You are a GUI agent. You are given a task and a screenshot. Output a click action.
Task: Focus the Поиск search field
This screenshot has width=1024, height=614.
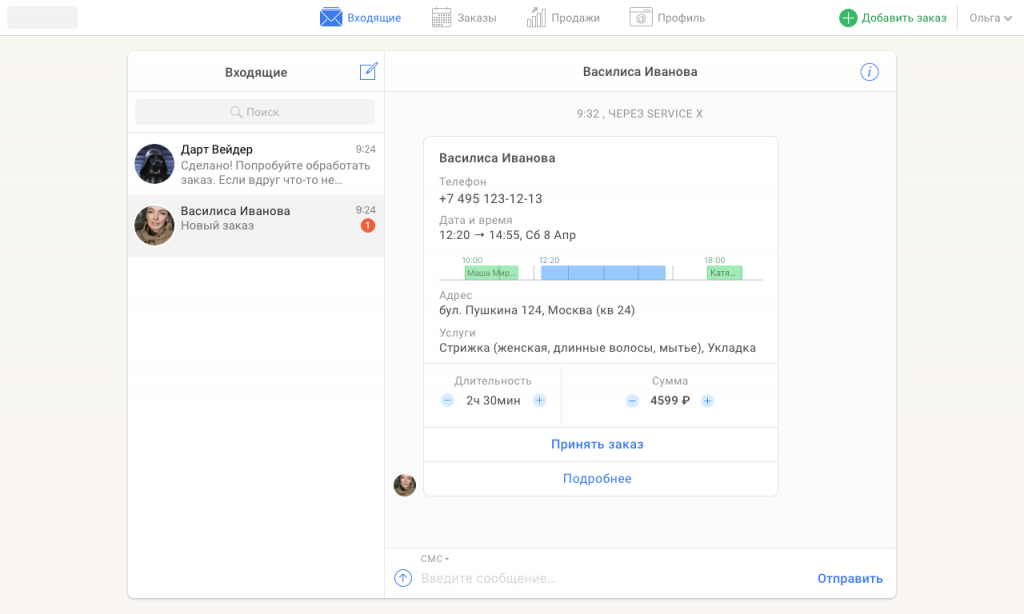(255, 112)
